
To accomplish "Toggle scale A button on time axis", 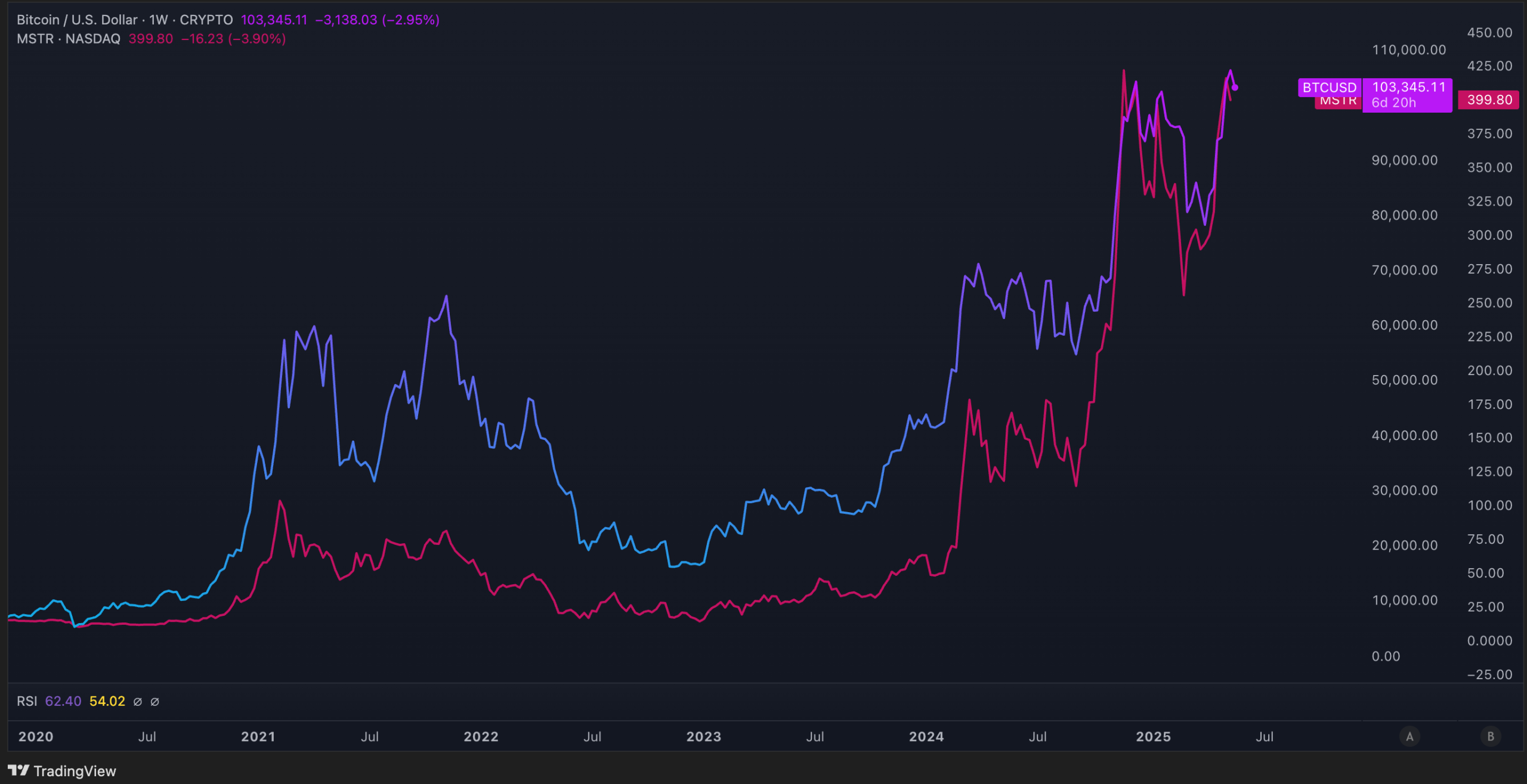I will 1409,736.
